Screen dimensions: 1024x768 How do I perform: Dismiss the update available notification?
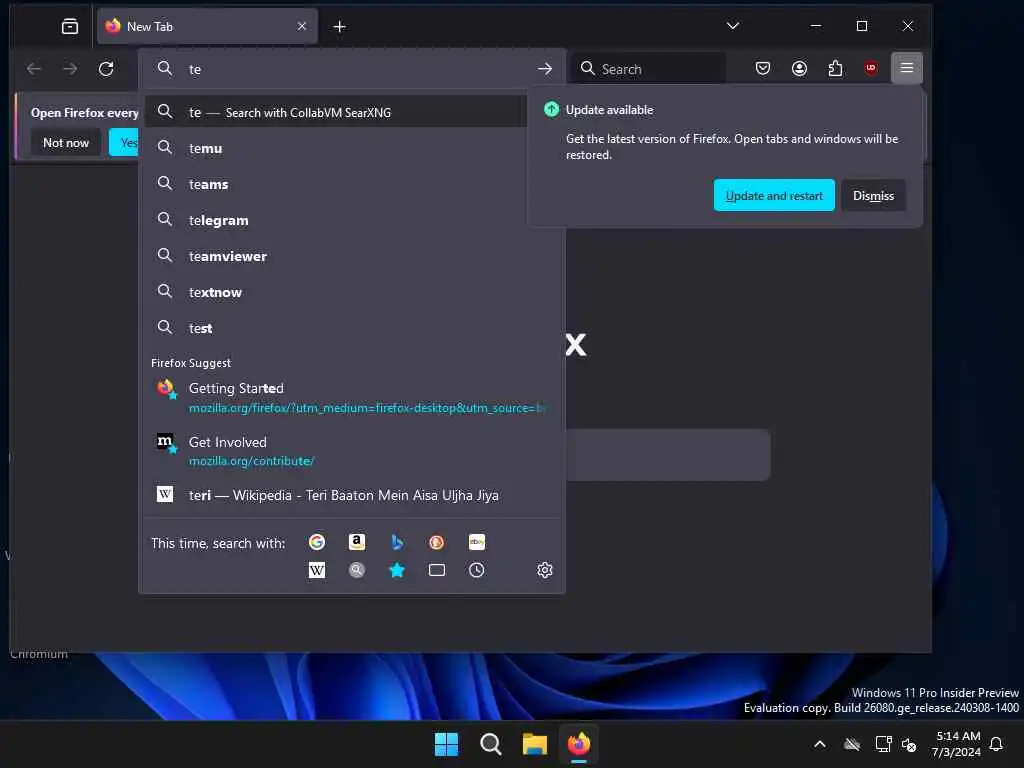[873, 195]
